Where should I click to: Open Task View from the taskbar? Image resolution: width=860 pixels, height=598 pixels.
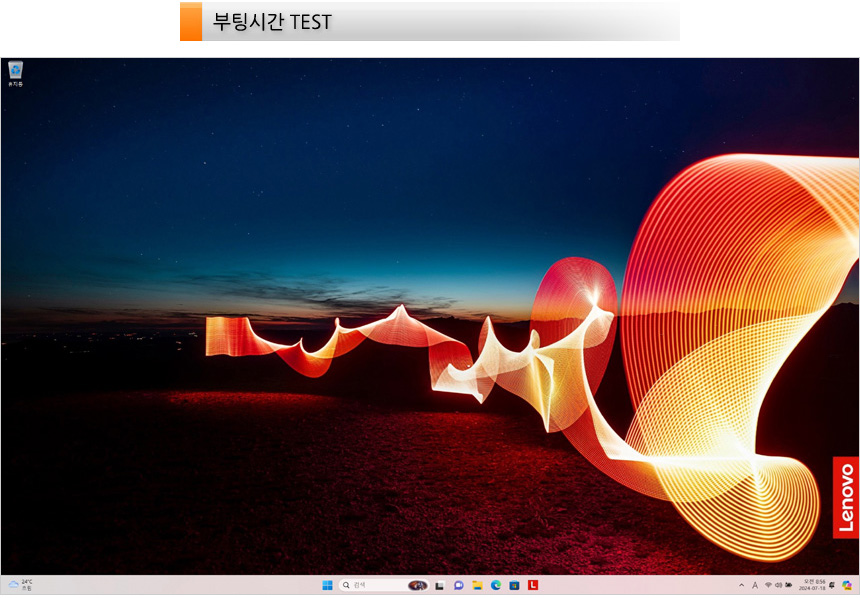click(440, 585)
